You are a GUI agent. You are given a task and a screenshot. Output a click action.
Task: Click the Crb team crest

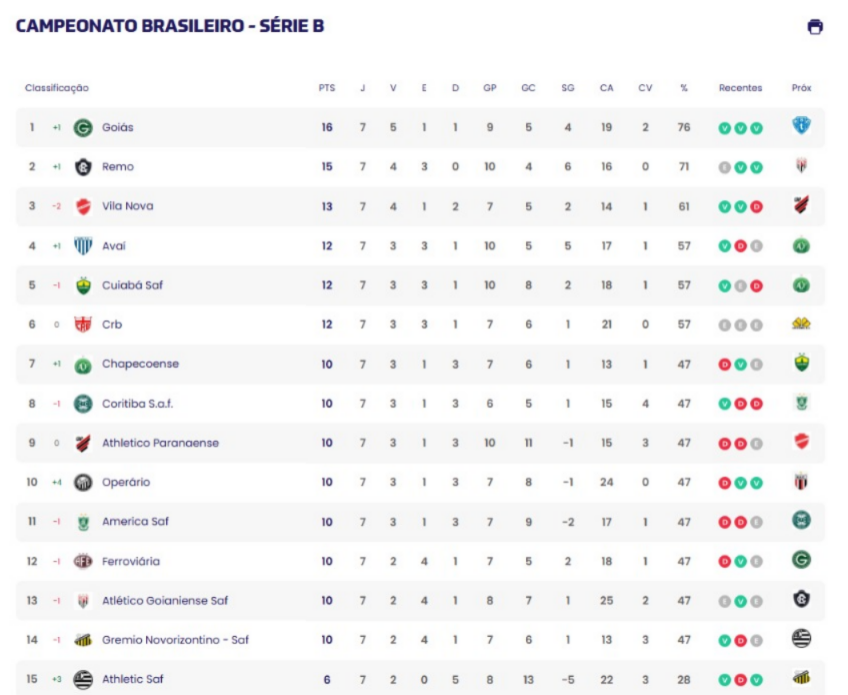tap(83, 325)
